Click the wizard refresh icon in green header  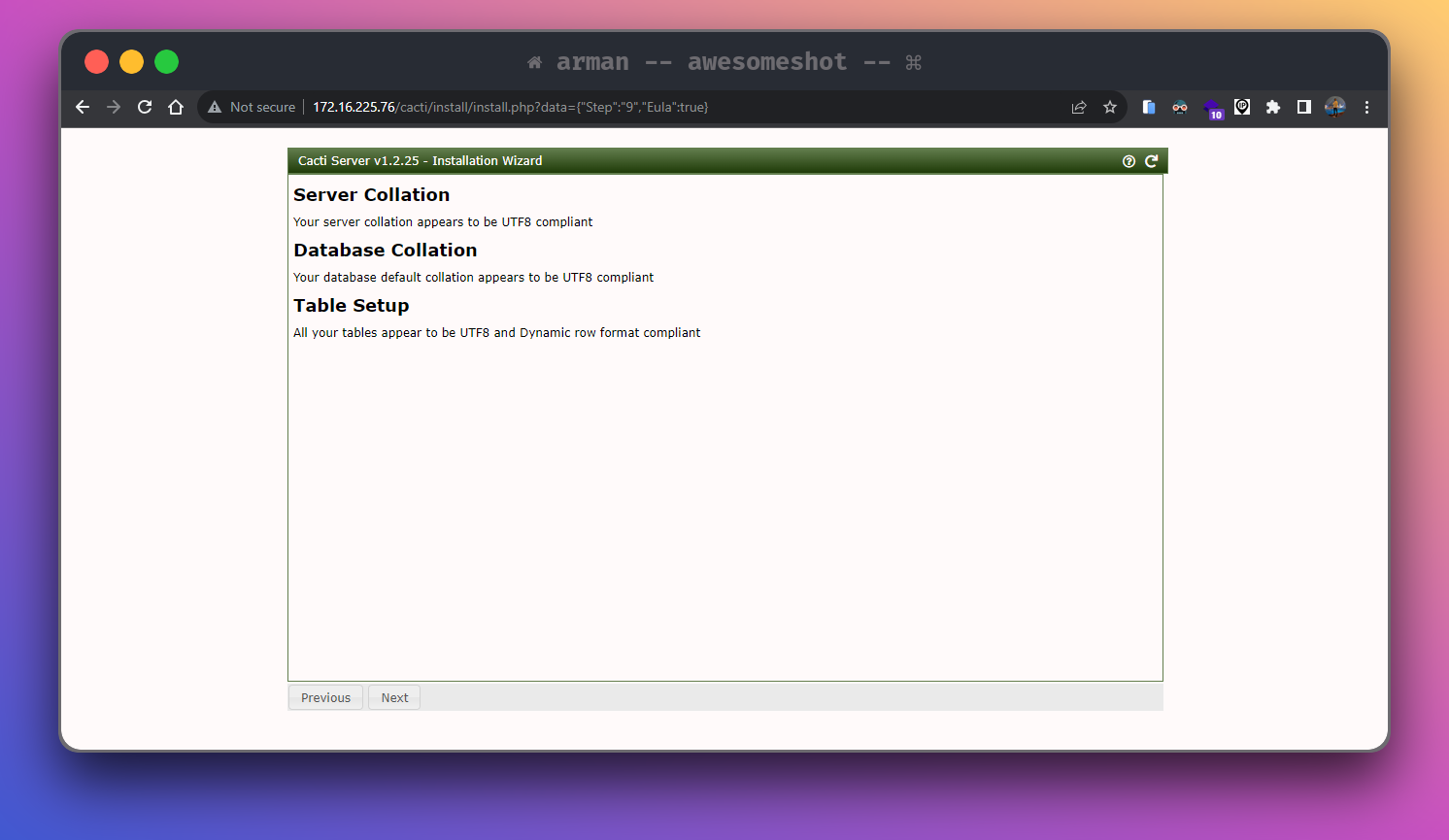pos(1151,161)
